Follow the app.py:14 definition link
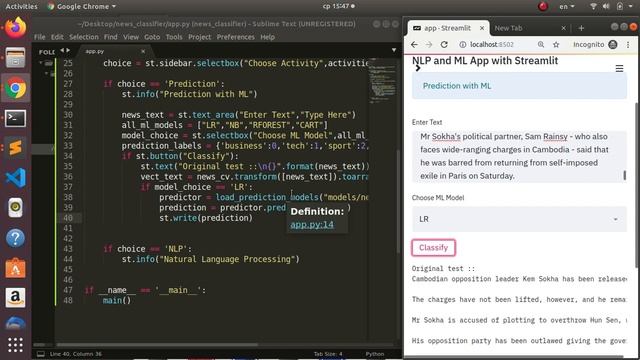Viewport: 640px width, 360px height. tap(312, 224)
